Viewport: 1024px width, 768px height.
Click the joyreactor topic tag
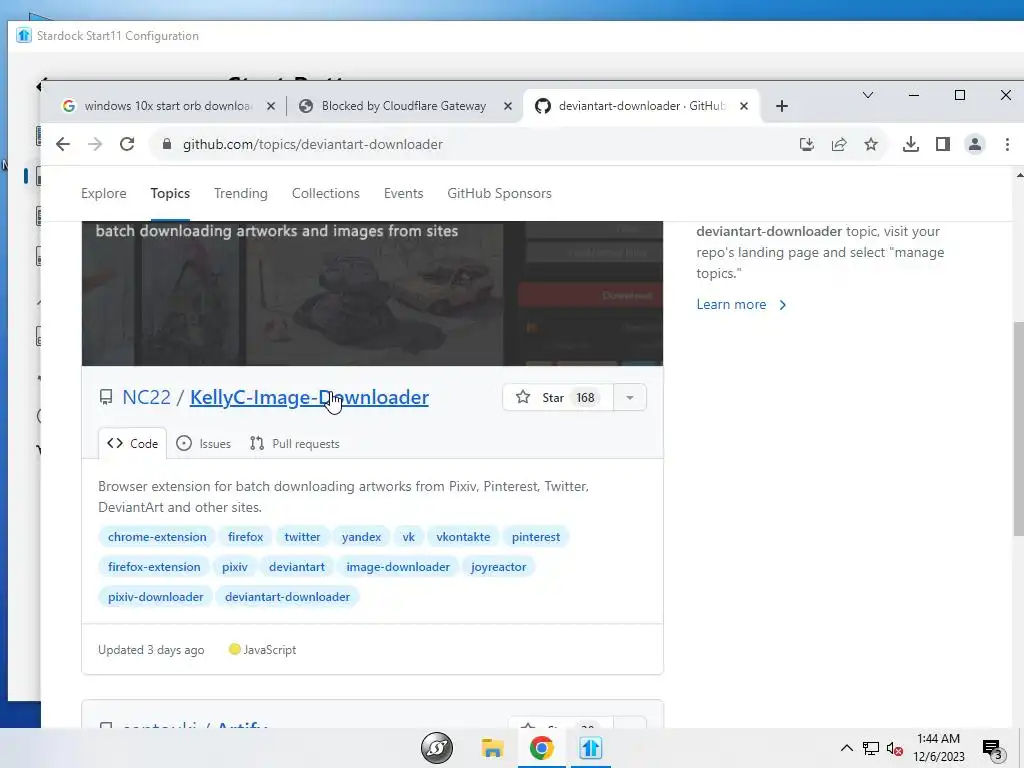(x=498, y=567)
